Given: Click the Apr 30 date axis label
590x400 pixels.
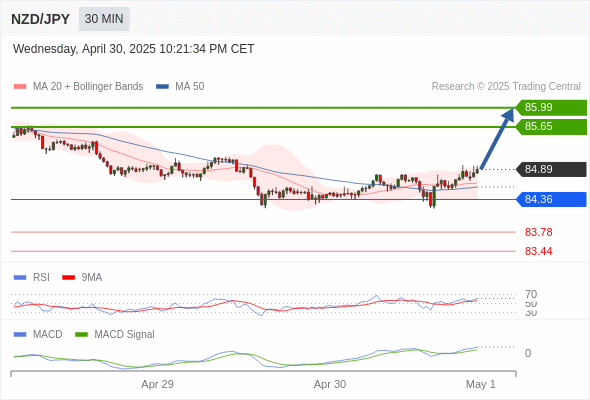Looking at the screenshot, I should click(x=330, y=384).
